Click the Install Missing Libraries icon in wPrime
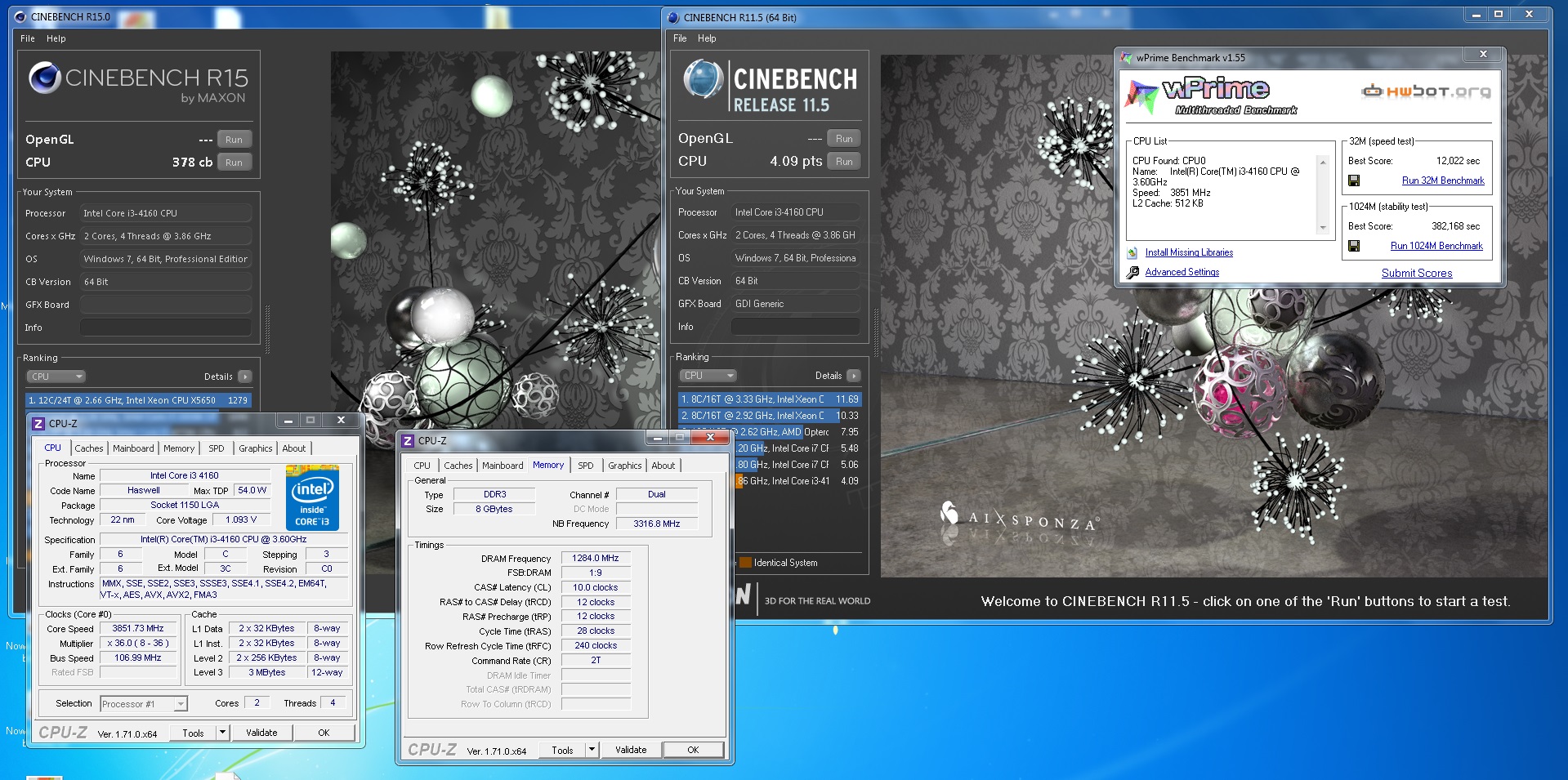This screenshot has width=1568, height=780. [1132, 253]
